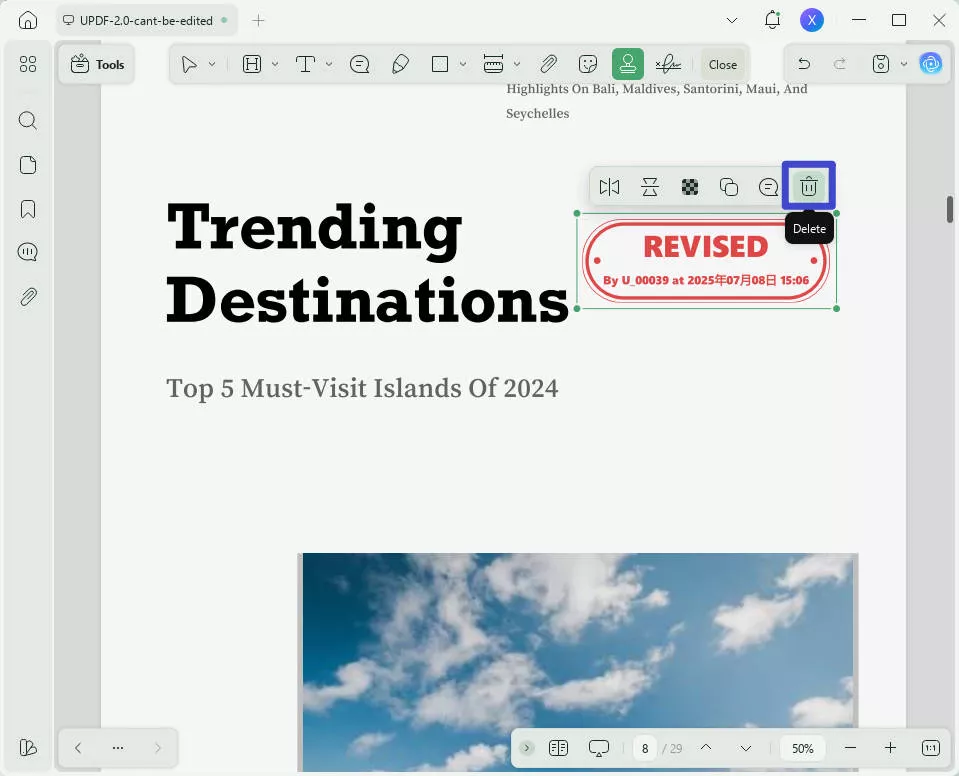Image resolution: width=959 pixels, height=776 pixels.
Task: Open the zoom level dropdown showing 50%
Action: tap(802, 747)
